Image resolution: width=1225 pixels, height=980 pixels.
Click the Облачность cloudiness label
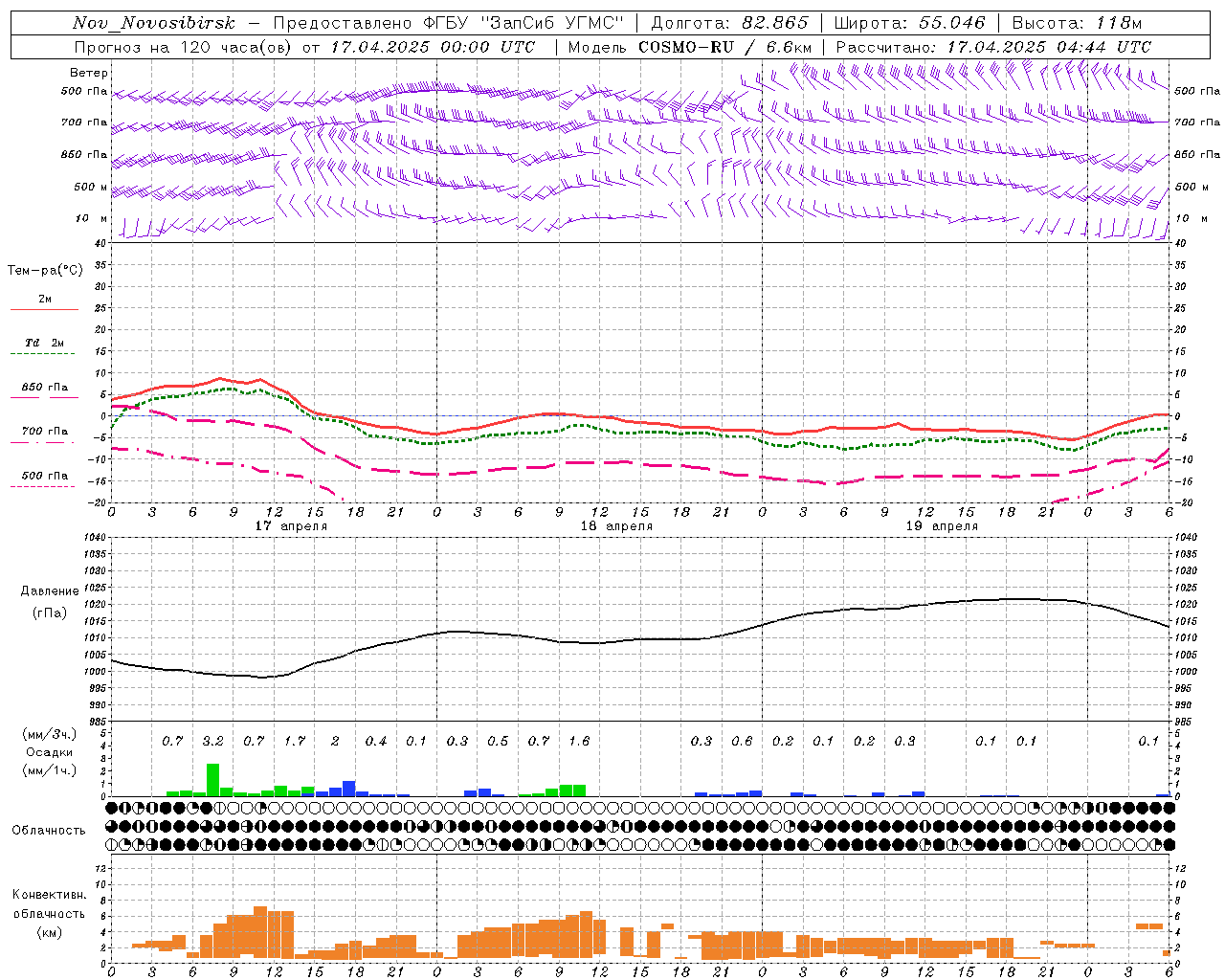click(49, 830)
